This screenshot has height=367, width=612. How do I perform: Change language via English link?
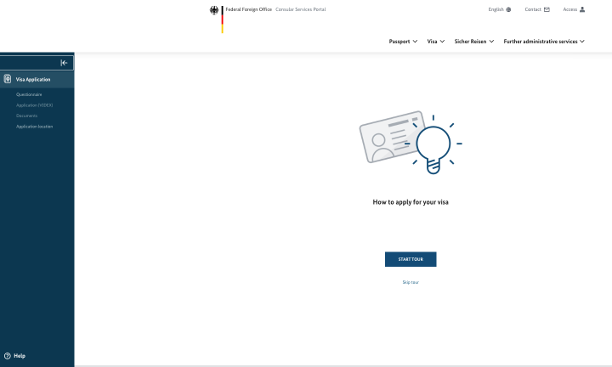(500, 9)
